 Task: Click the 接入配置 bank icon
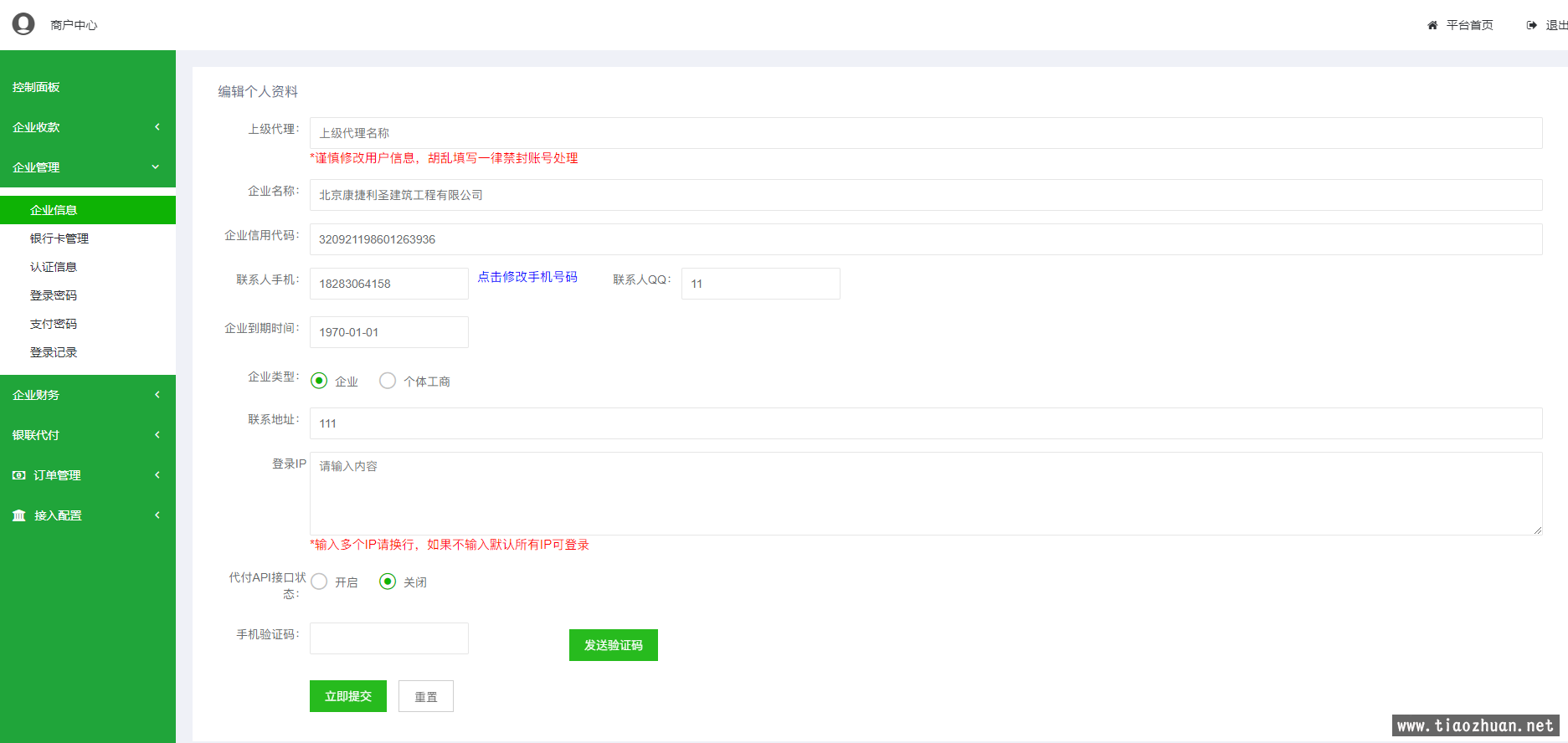19,515
